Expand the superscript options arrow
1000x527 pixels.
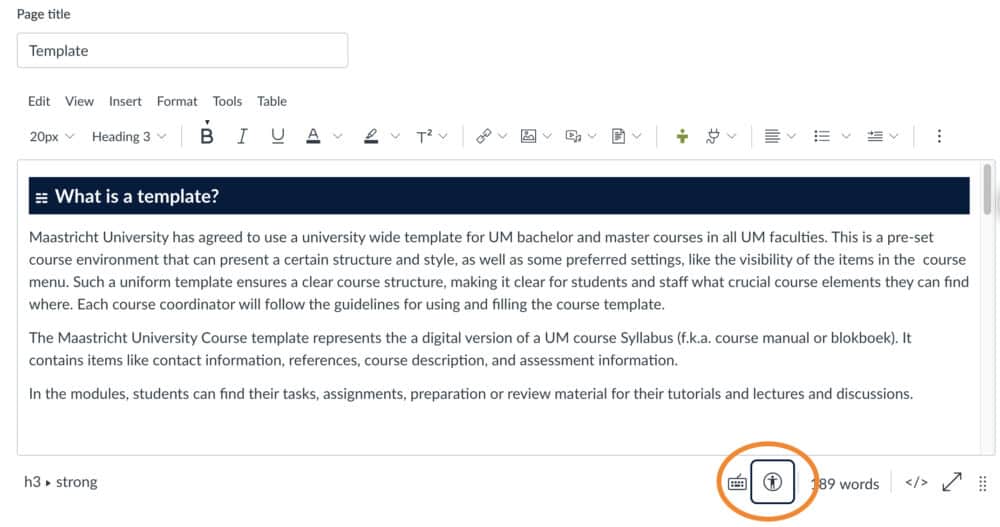pyautogui.click(x=443, y=136)
